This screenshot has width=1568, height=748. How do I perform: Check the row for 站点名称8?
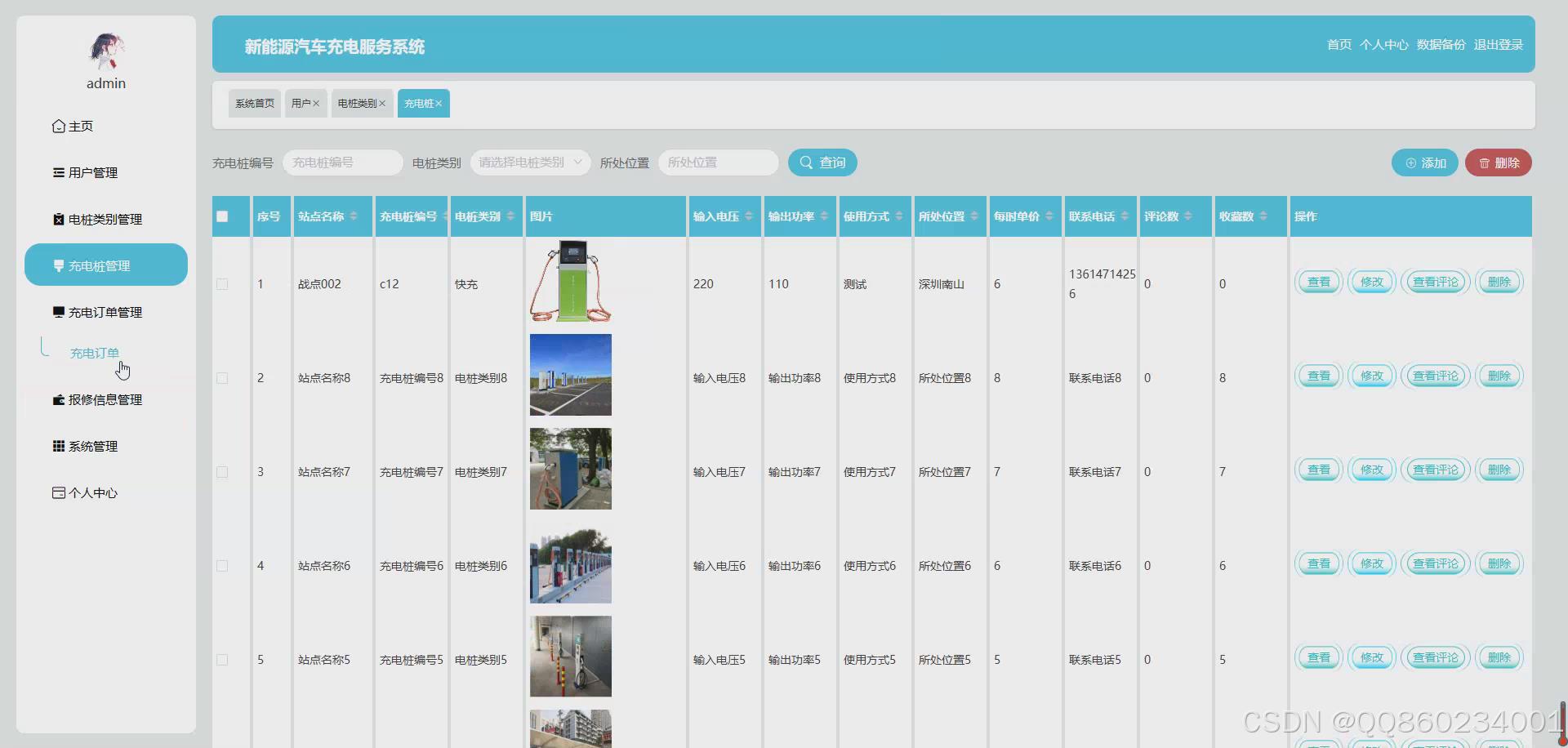tap(222, 378)
